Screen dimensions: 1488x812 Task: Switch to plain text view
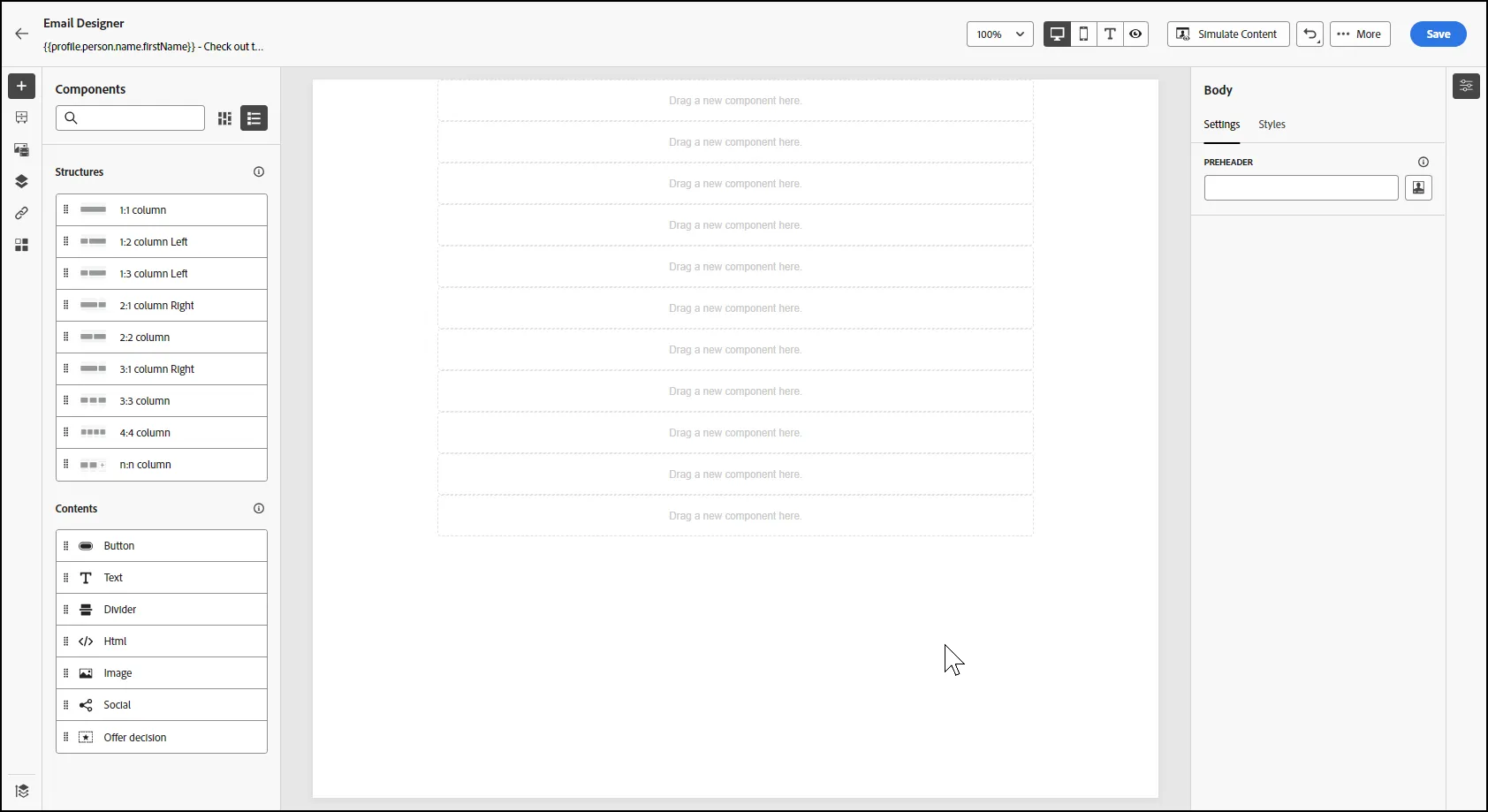point(1110,34)
